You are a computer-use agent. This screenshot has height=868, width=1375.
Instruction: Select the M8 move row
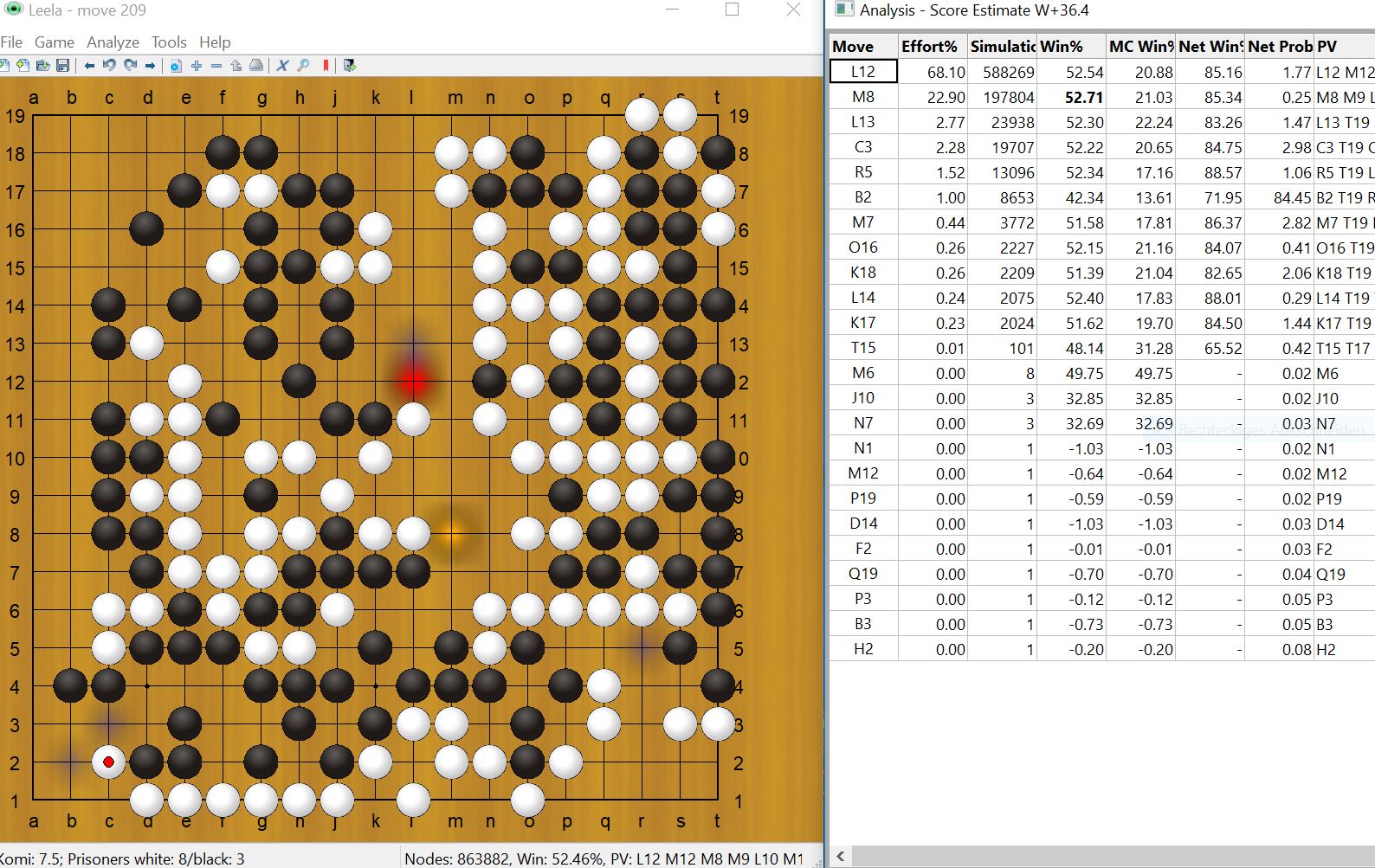1101,97
